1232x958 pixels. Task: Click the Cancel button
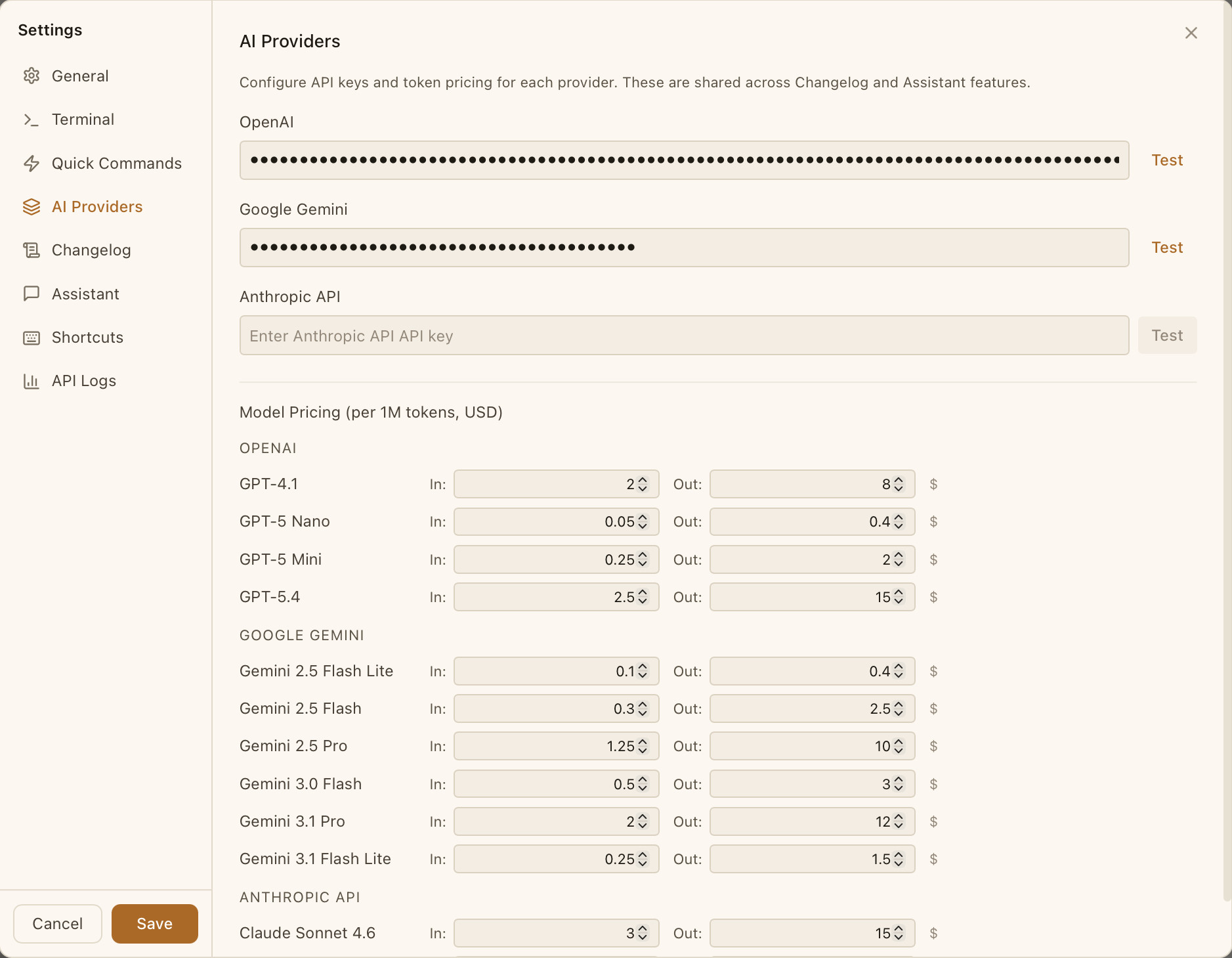pos(58,923)
